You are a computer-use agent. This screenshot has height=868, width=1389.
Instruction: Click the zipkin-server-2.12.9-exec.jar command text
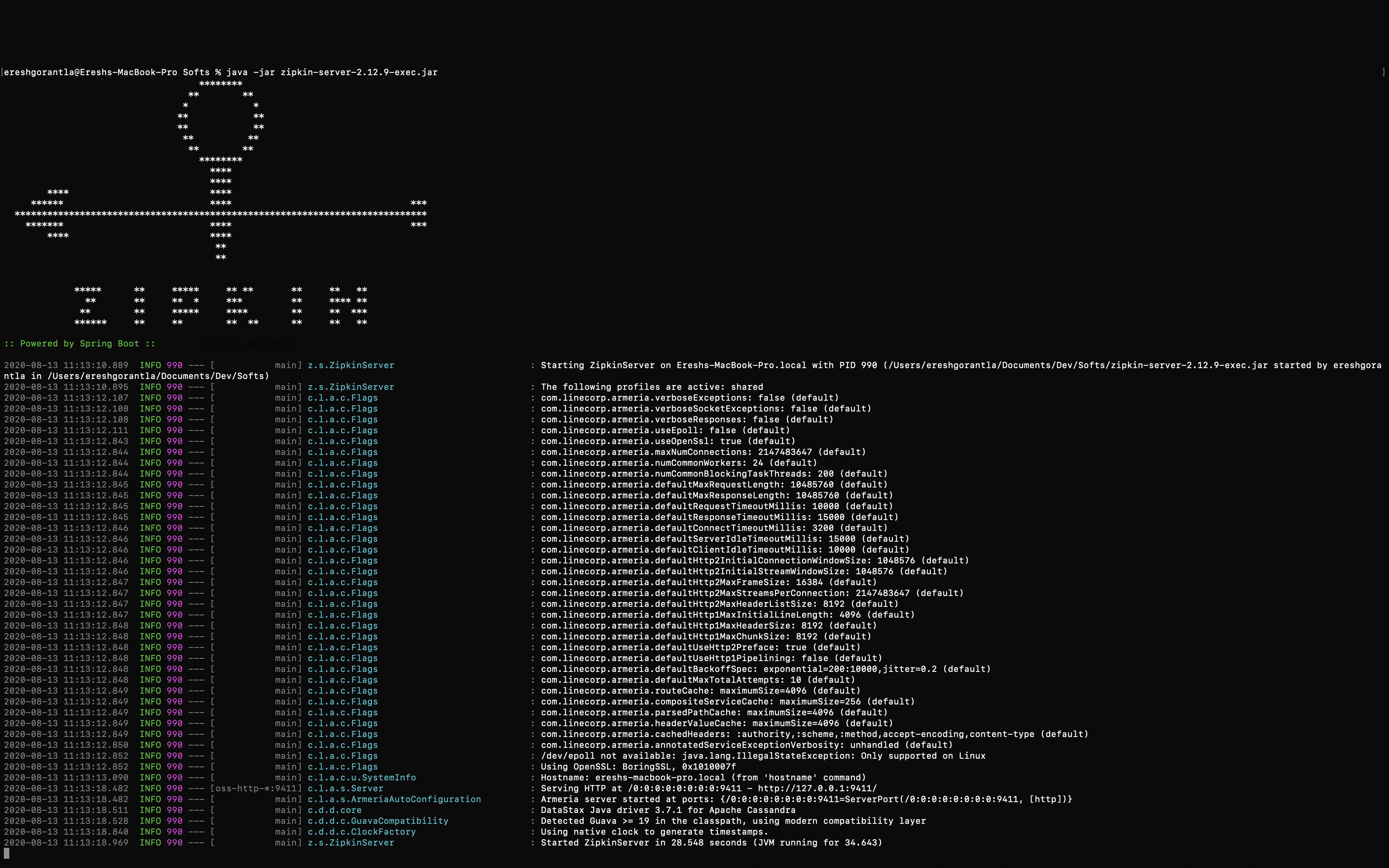(359, 72)
